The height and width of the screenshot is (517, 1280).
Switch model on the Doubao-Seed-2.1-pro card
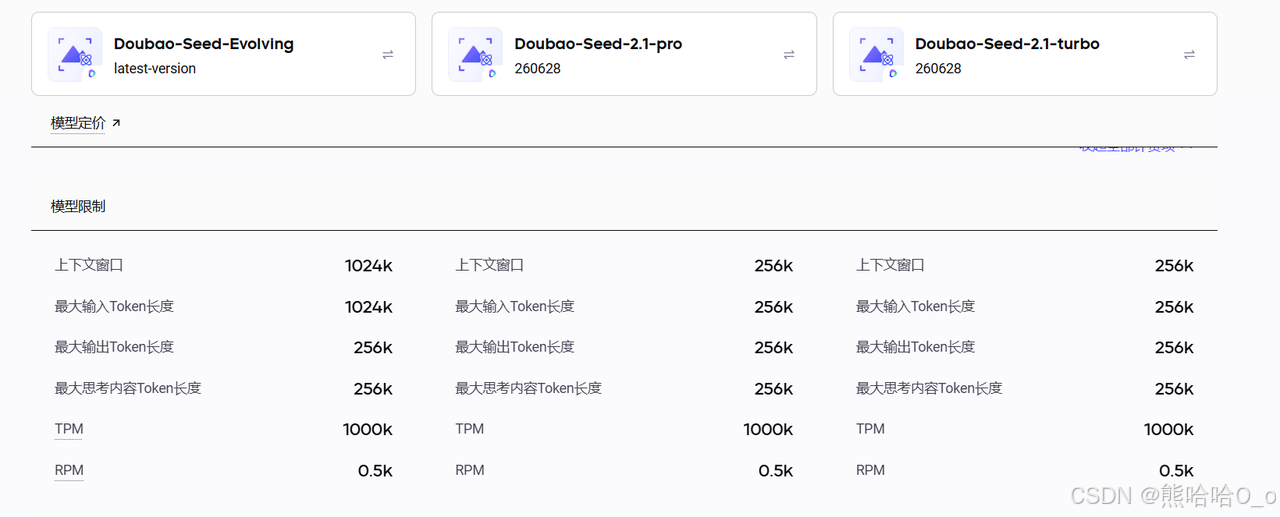[789, 55]
